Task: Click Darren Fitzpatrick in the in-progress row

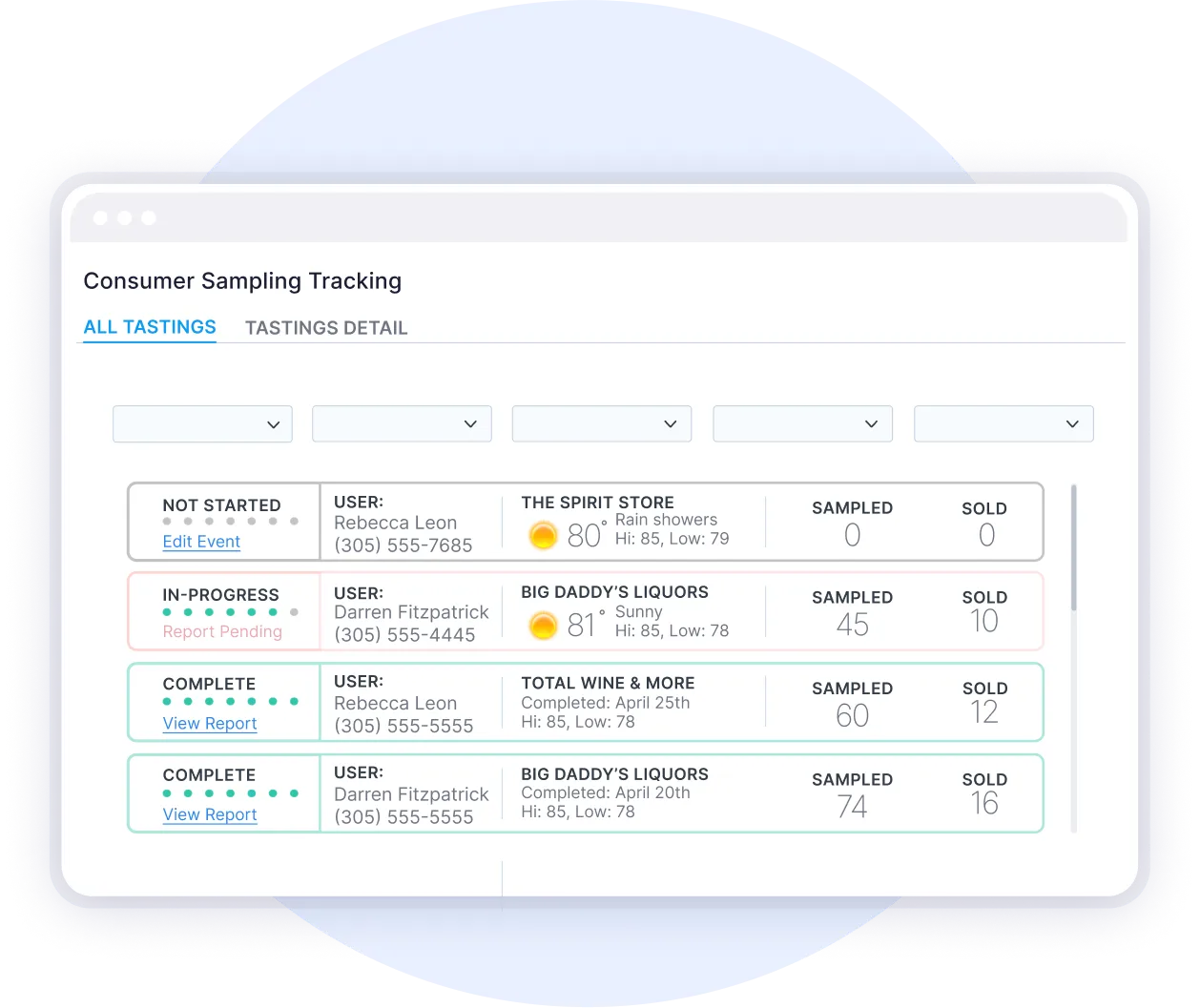Action: 411,613
